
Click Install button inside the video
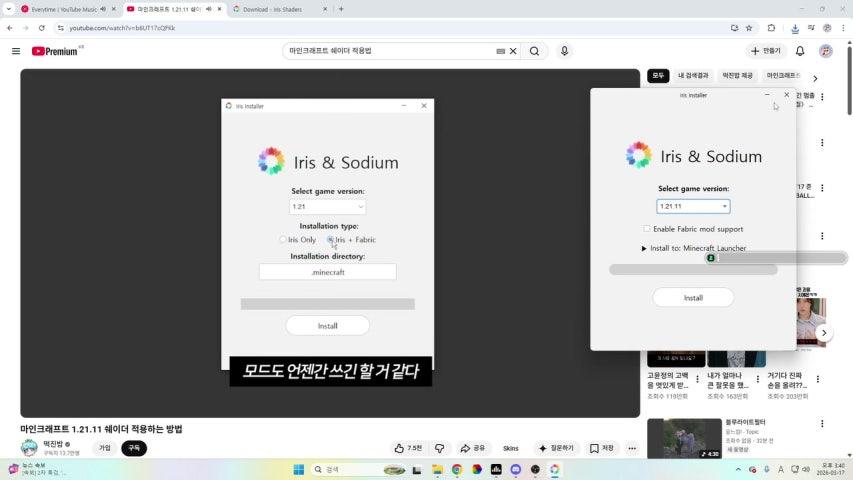pyautogui.click(x=327, y=325)
